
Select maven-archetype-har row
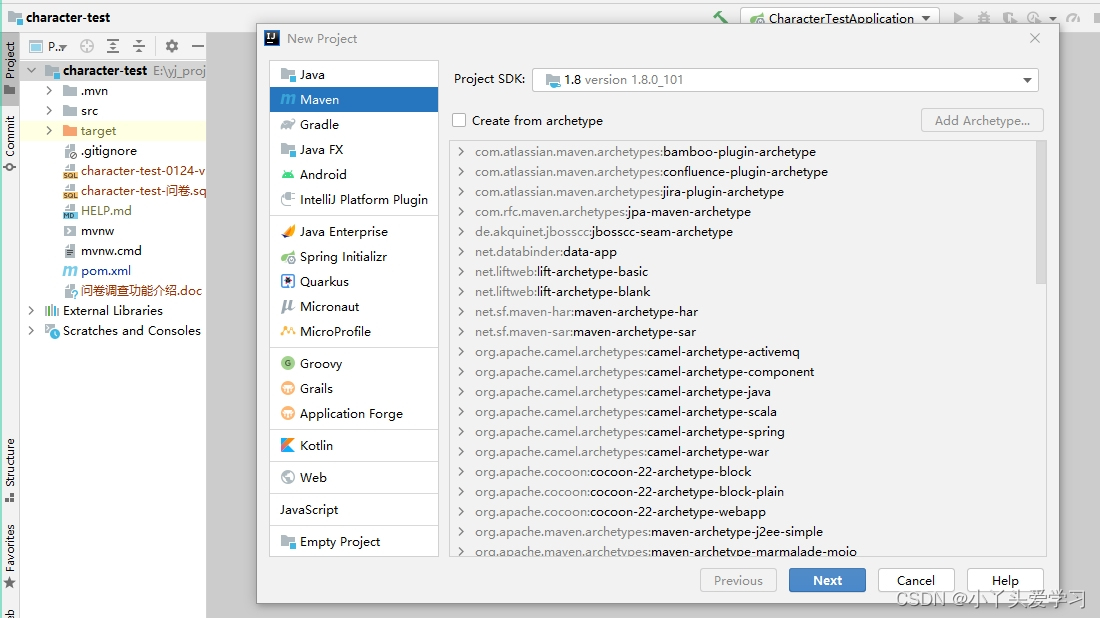(x=742, y=311)
